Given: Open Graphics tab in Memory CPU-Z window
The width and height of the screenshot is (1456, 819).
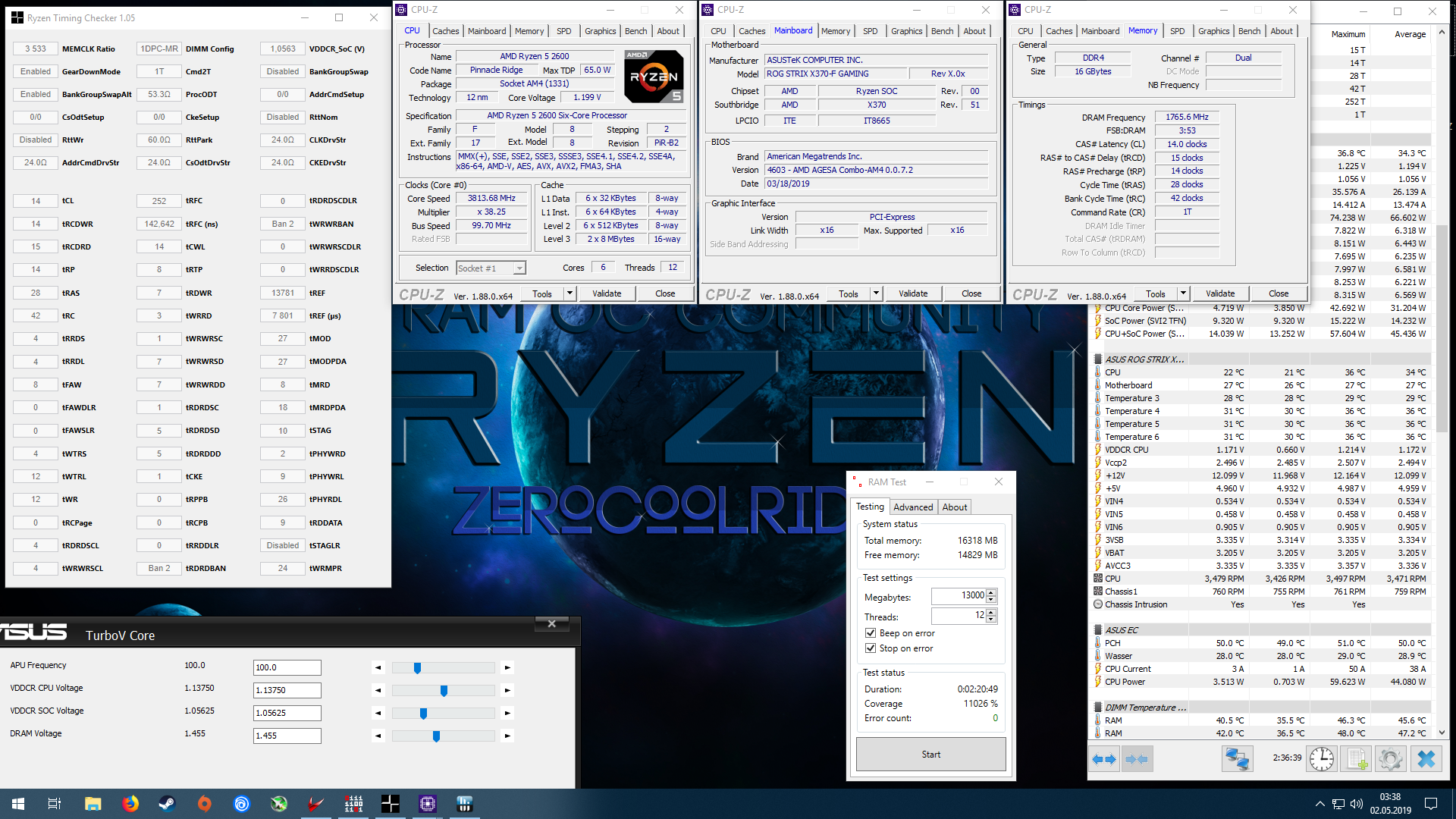Looking at the screenshot, I should point(1213,31).
